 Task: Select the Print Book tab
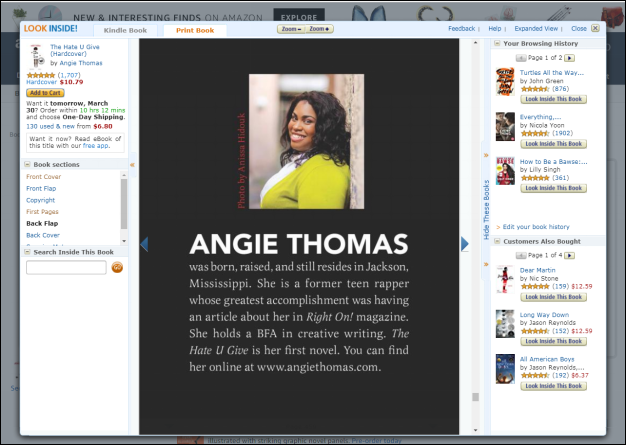tap(195, 31)
